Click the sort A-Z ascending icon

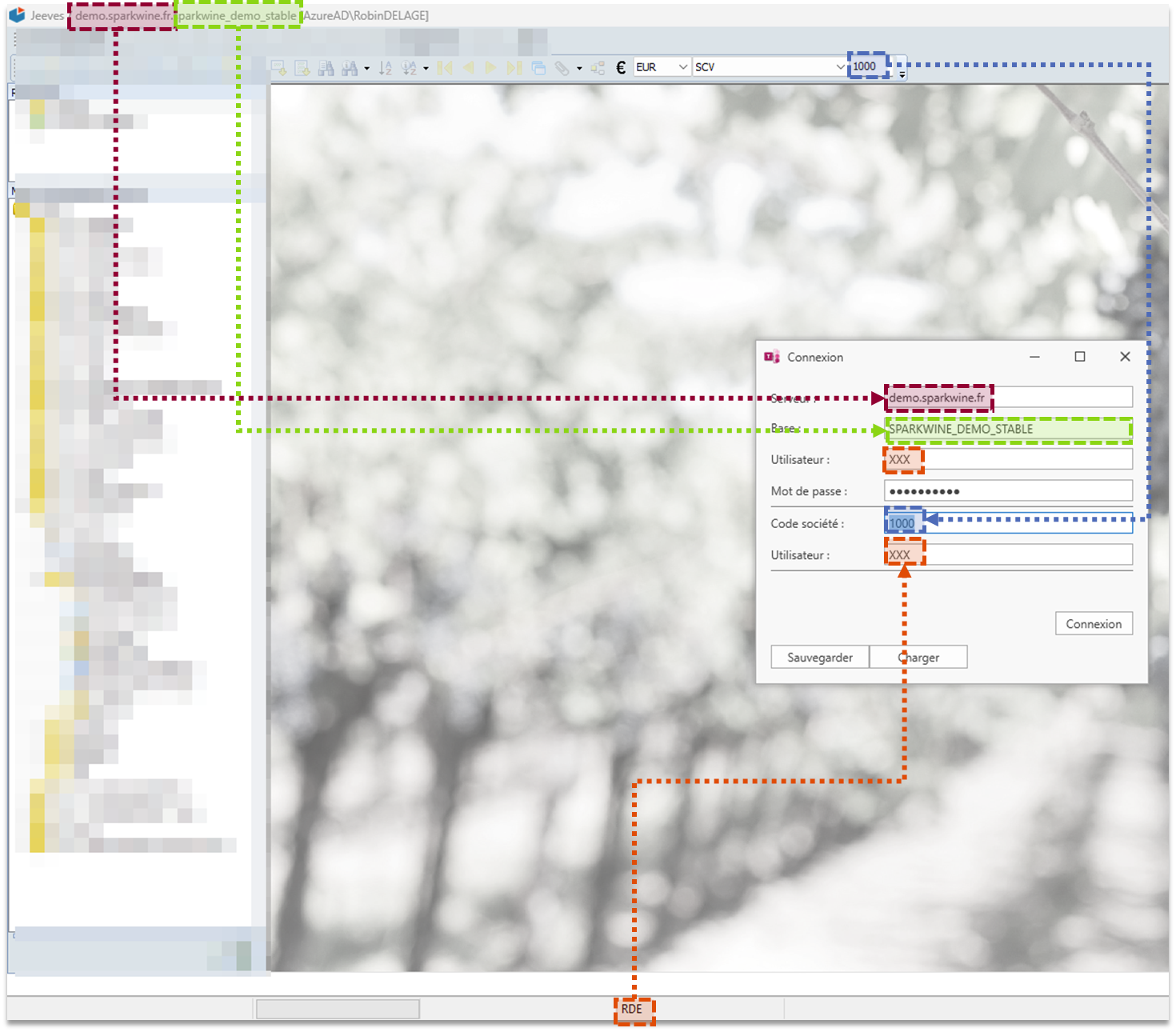(385, 68)
